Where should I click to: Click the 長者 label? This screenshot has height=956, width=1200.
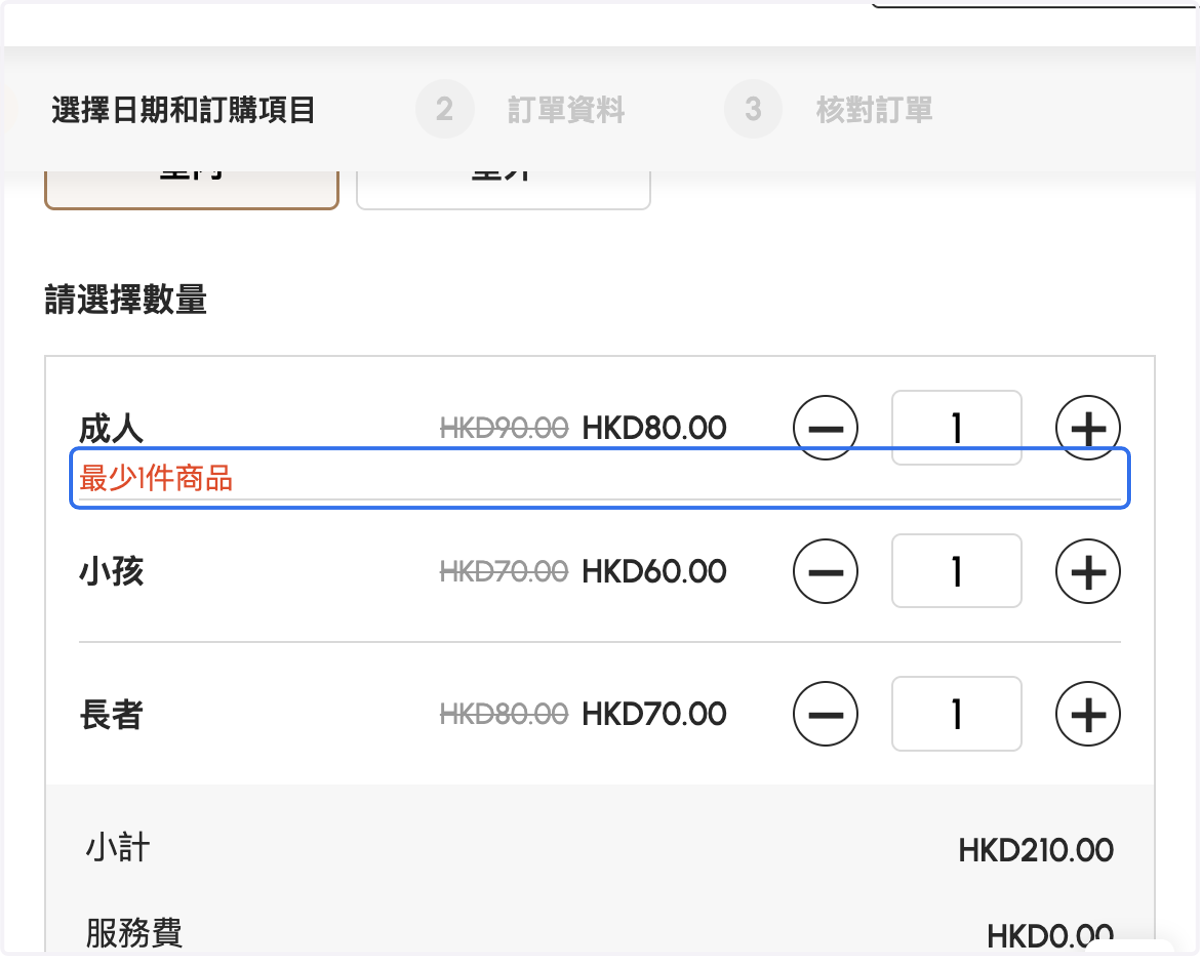111,715
